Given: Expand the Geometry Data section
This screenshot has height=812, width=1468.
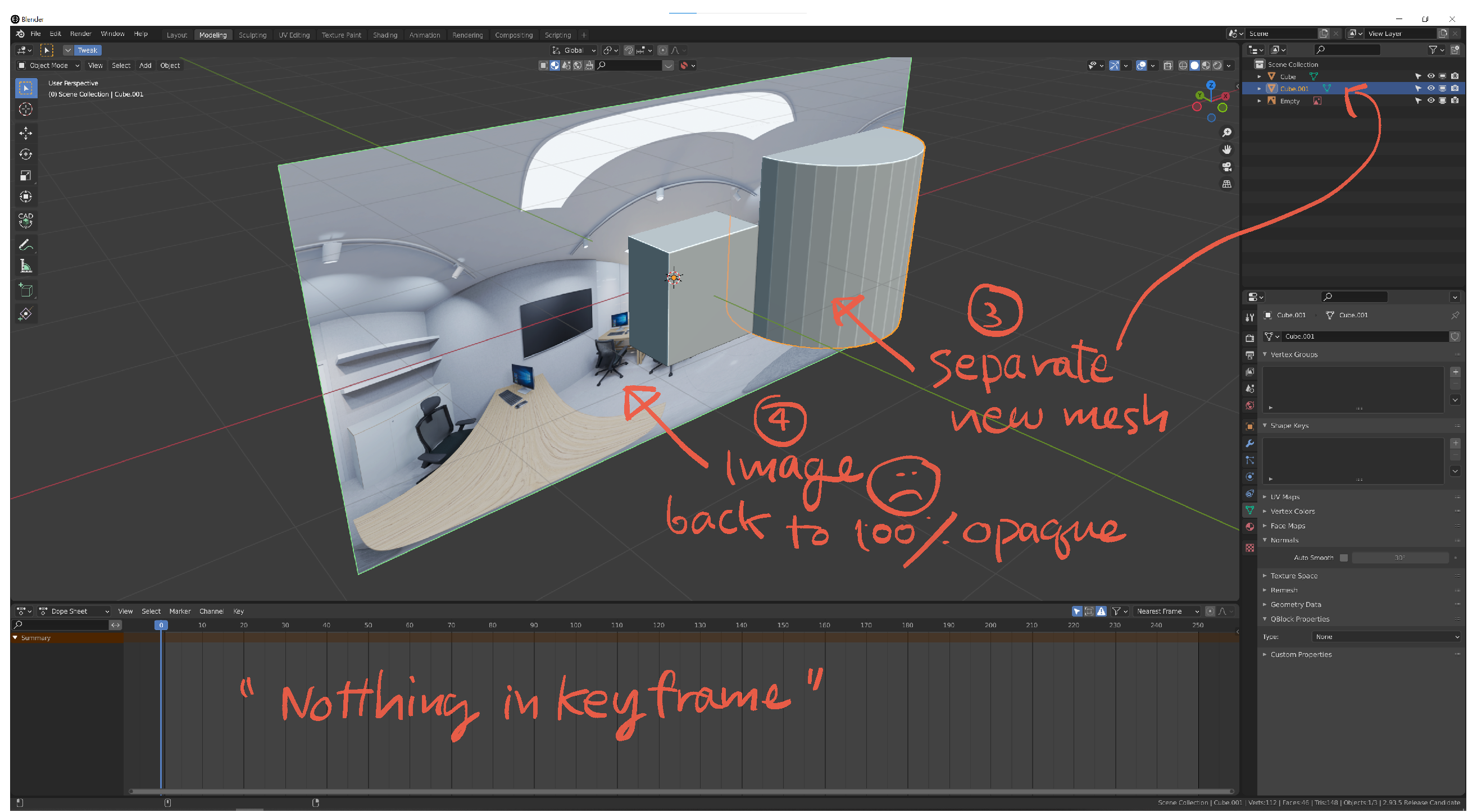Looking at the screenshot, I should click(1297, 605).
